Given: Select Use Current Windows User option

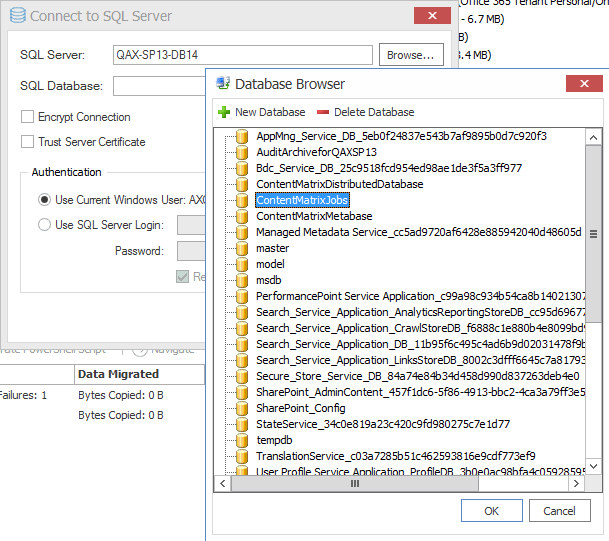Looking at the screenshot, I should click(44, 200).
